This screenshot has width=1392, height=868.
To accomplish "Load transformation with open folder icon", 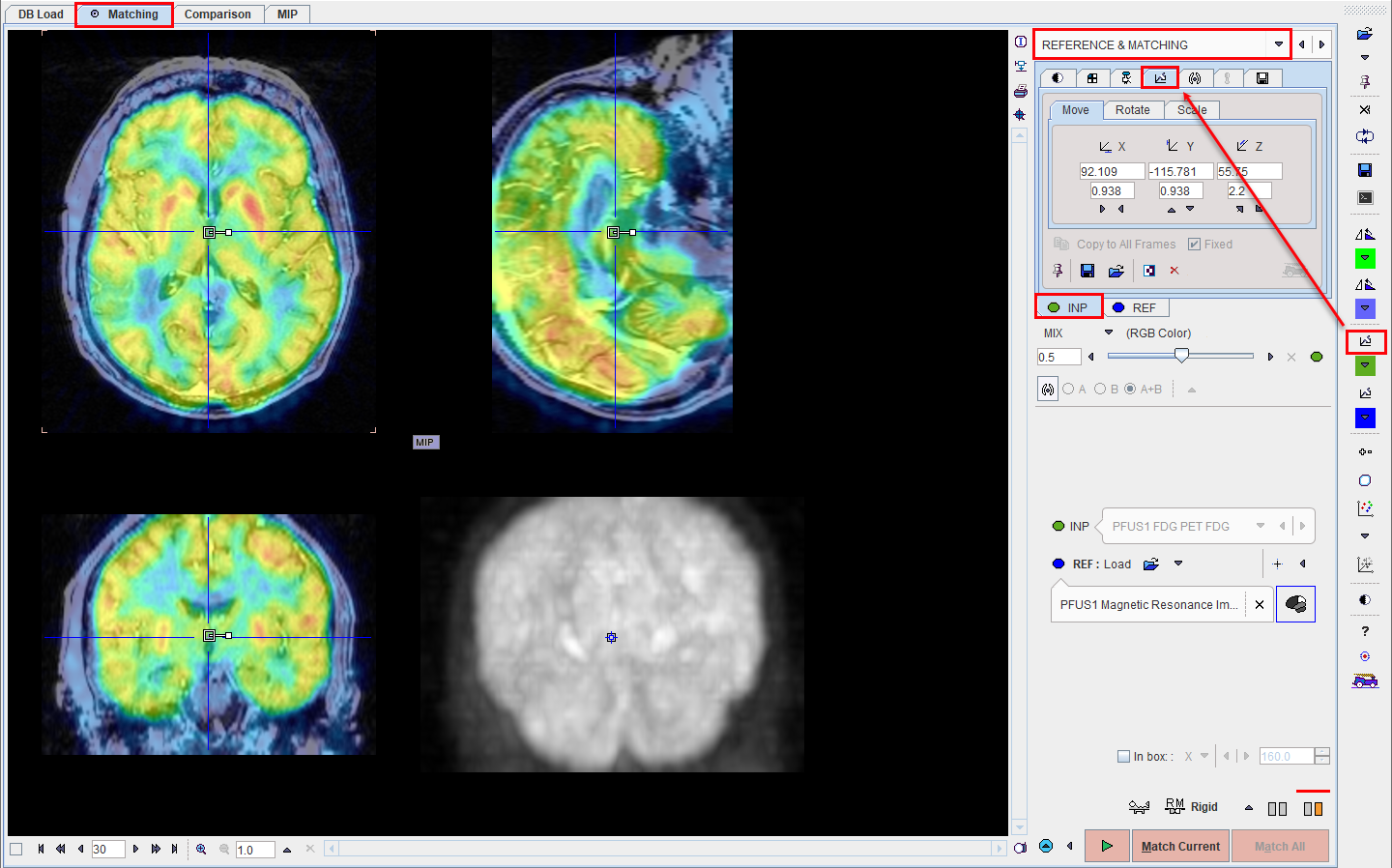I will coord(1116,271).
